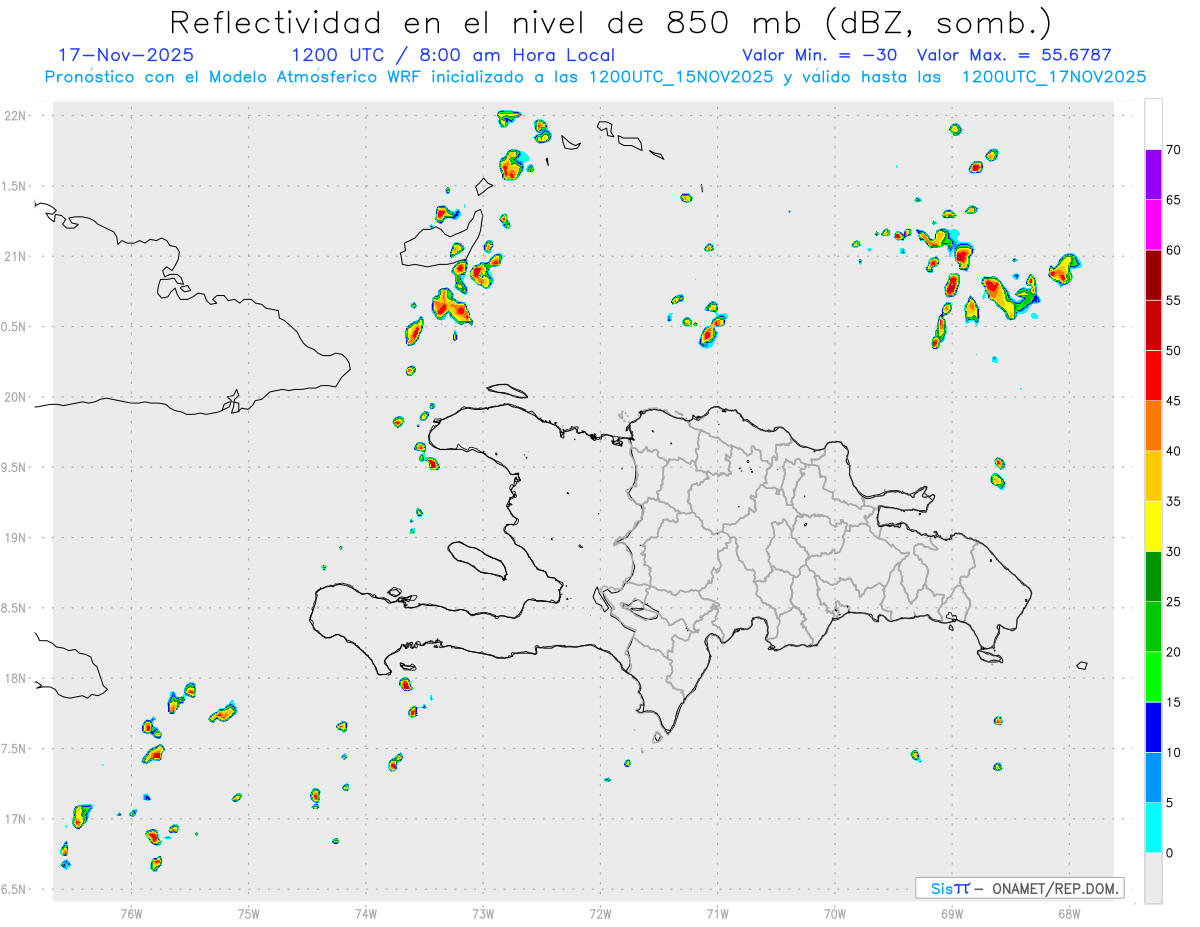Click the 'Valor Min. = -30' text

click(819, 55)
